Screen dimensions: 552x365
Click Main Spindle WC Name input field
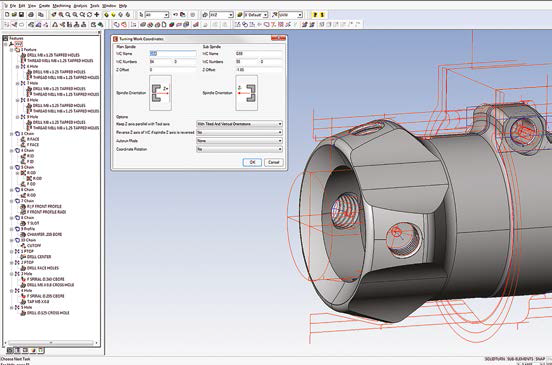point(172,54)
